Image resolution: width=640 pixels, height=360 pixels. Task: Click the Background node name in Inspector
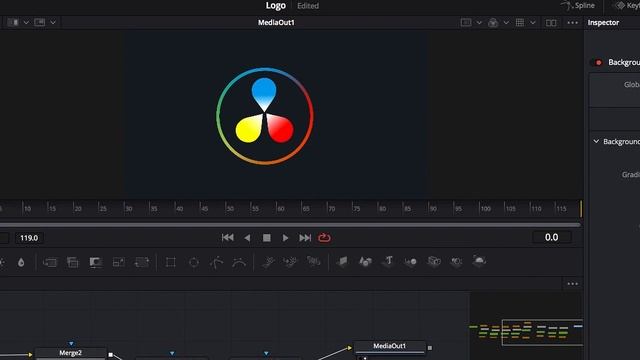pyautogui.click(x=624, y=62)
